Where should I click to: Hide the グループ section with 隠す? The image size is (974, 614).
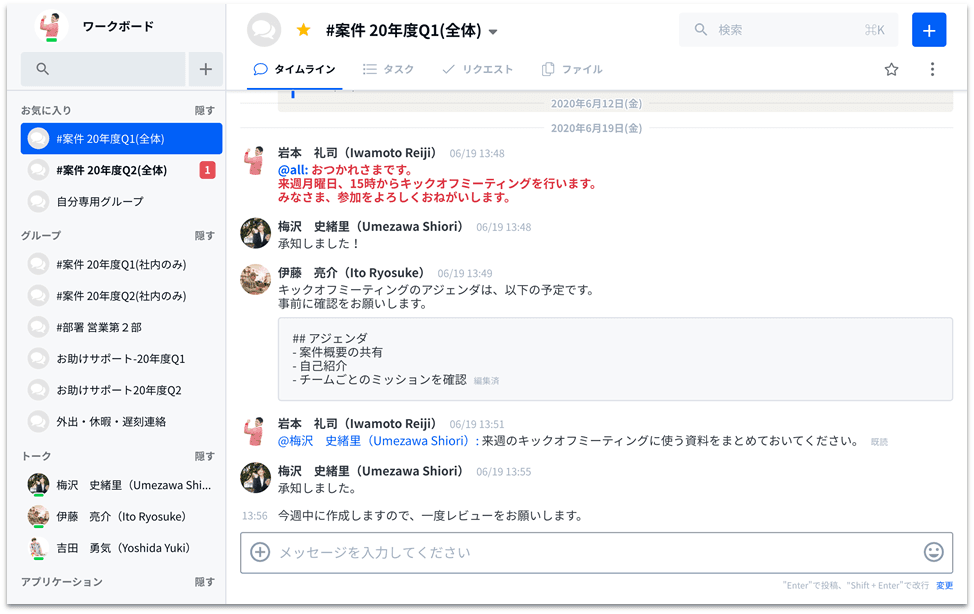pyautogui.click(x=204, y=236)
